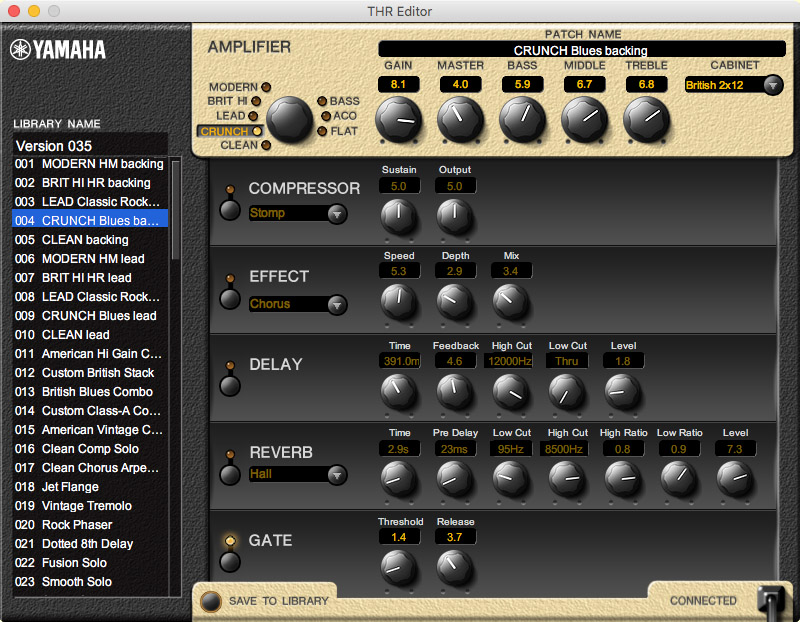Click the Save to Library round button
Screen dimensions: 800x622
click(210, 601)
